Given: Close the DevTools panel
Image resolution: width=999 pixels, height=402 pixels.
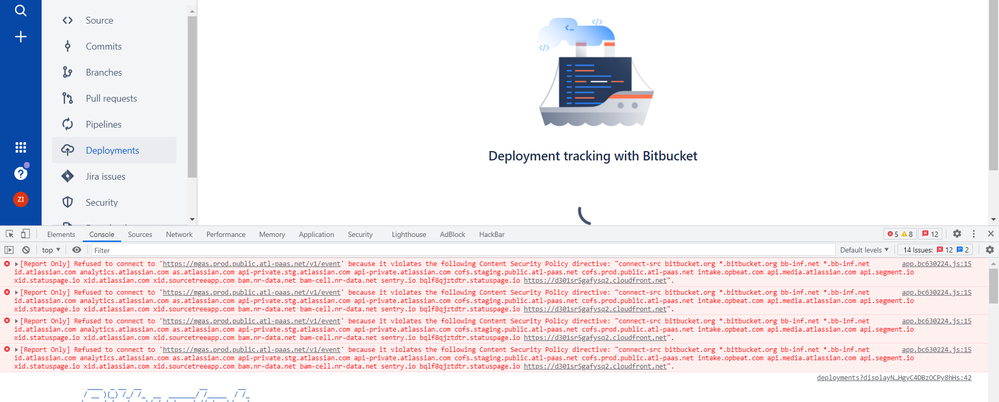Looking at the screenshot, I should pos(991,234).
